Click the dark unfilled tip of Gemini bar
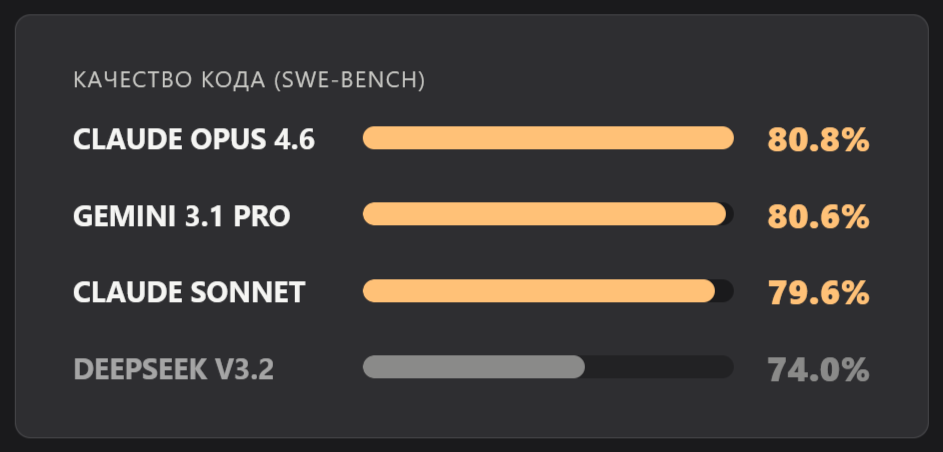943x452 pixels. click(x=730, y=214)
